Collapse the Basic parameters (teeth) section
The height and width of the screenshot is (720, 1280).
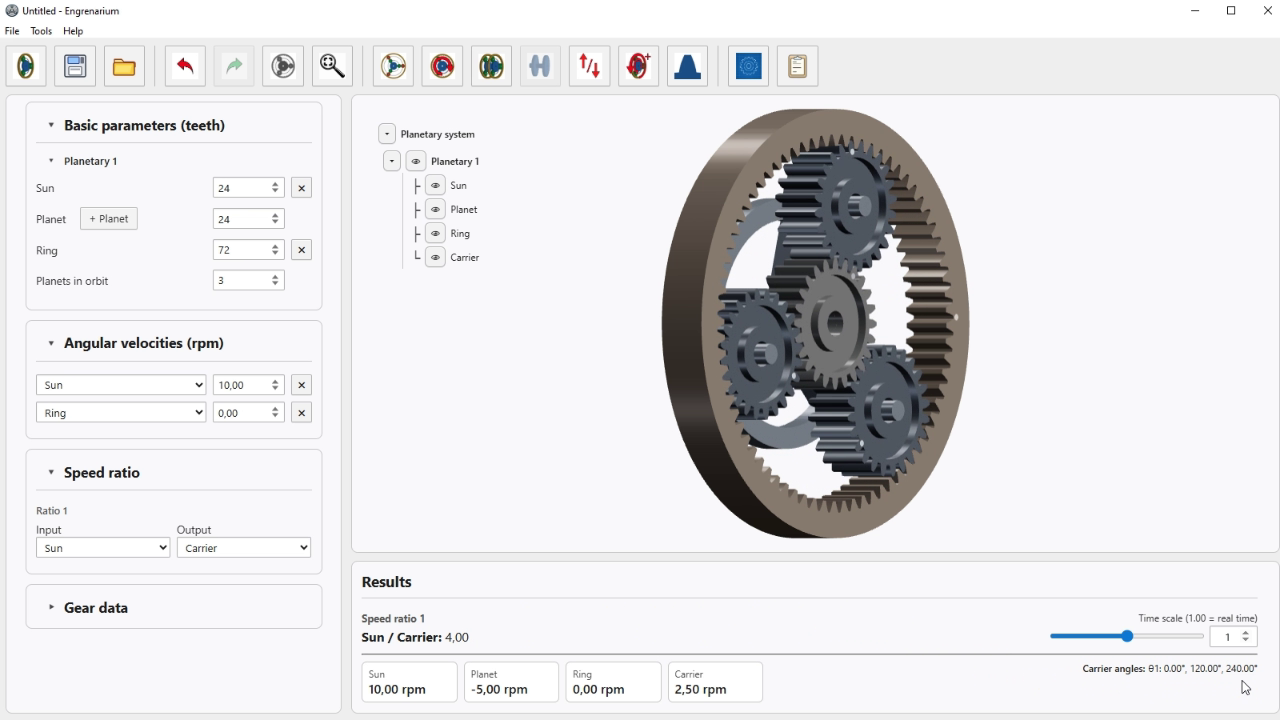pyautogui.click(x=51, y=125)
